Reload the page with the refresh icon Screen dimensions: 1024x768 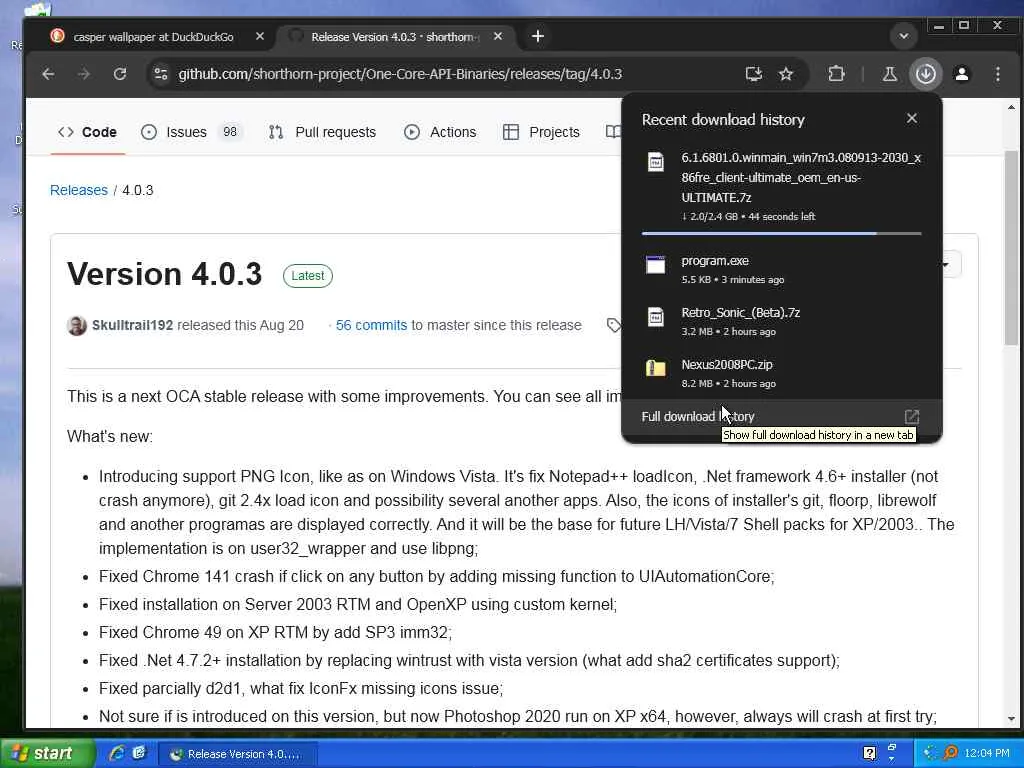pyautogui.click(x=120, y=74)
